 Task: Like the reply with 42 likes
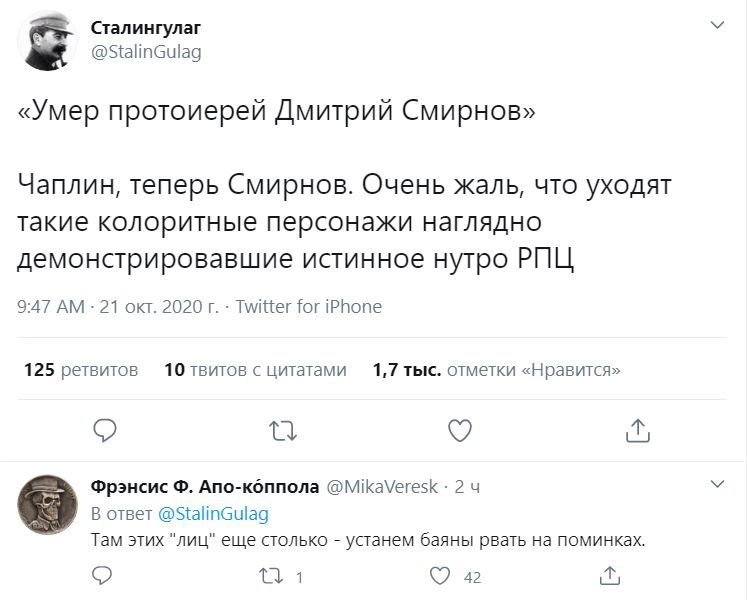pyautogui.click(x=439, y=575)
